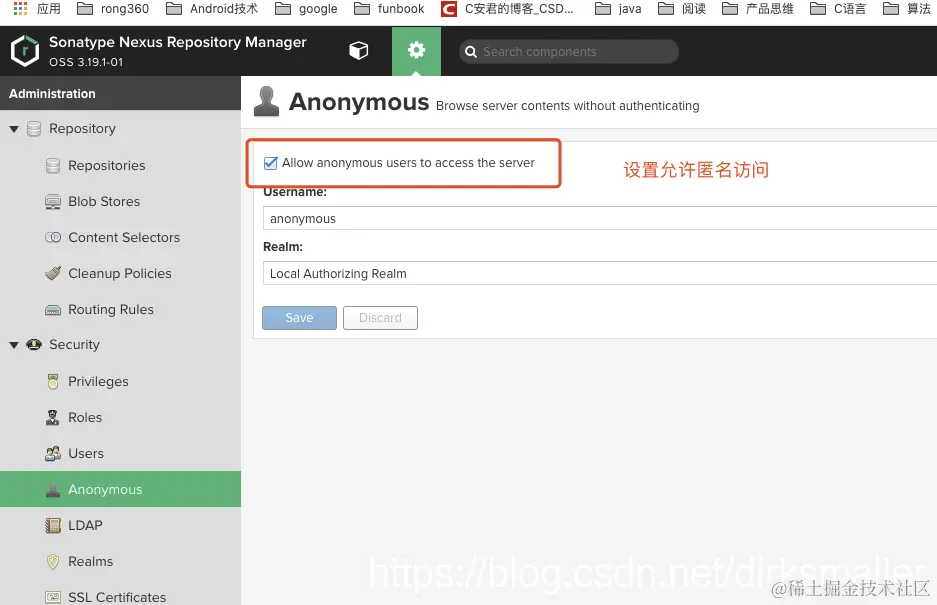Select Privileges in Security
Viewport: 937px width, 605px height.
click(98, 381)
